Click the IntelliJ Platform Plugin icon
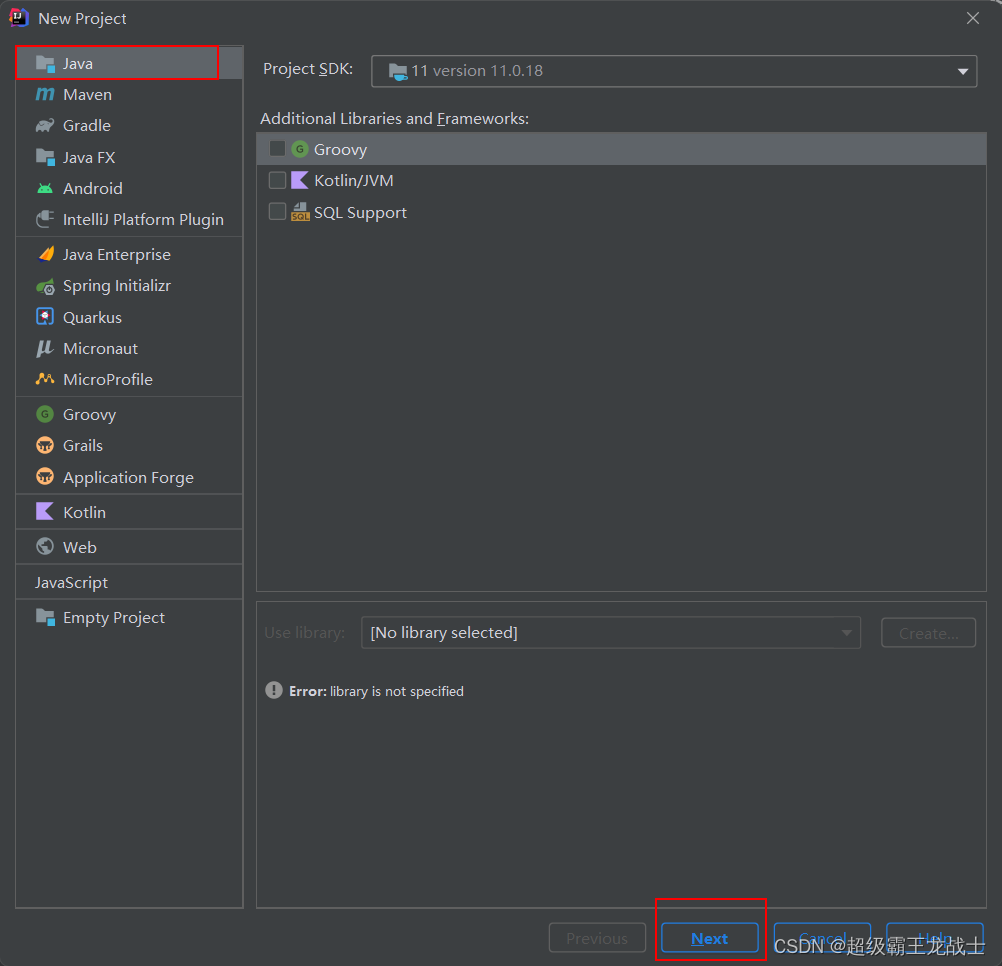This screenshot has height=966, width=1002. (x=45, y=219)
